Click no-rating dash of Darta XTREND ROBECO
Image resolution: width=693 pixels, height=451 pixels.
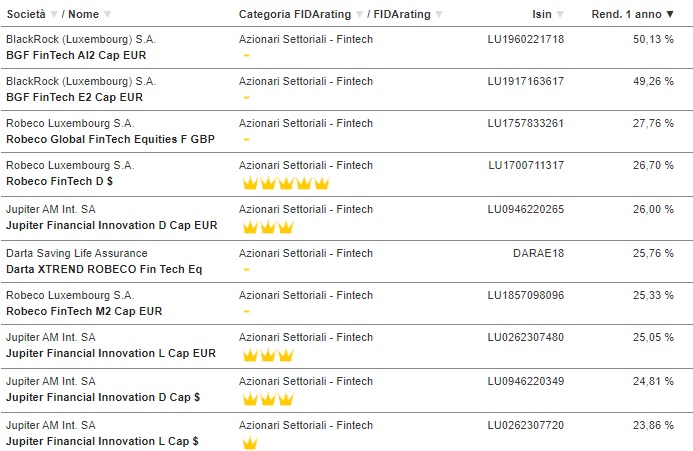click(x=247, y=269)
